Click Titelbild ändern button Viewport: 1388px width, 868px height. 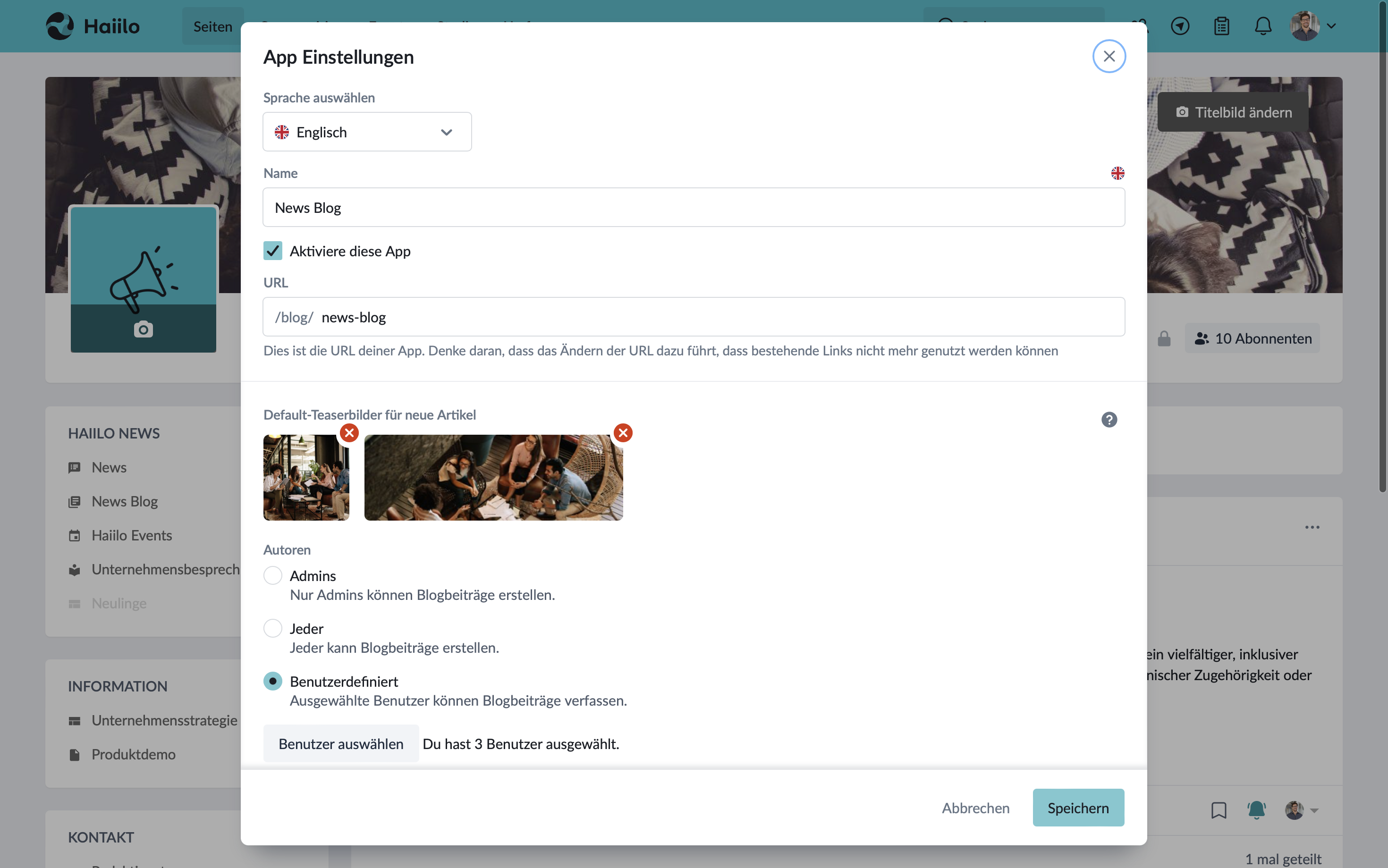1232,112
